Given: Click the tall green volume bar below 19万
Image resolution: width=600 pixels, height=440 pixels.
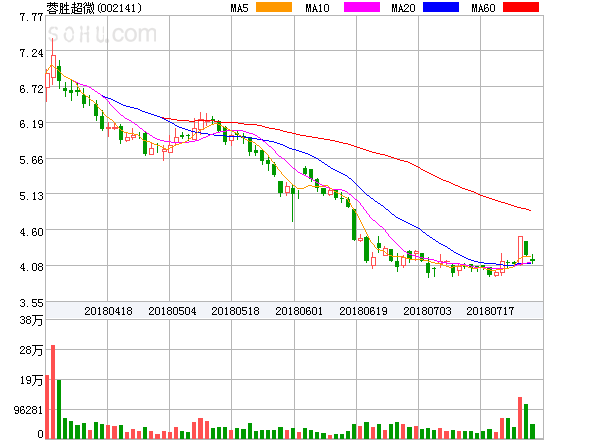Looking at the screenshot, I should pyautogui.click(x=59, y=409).
